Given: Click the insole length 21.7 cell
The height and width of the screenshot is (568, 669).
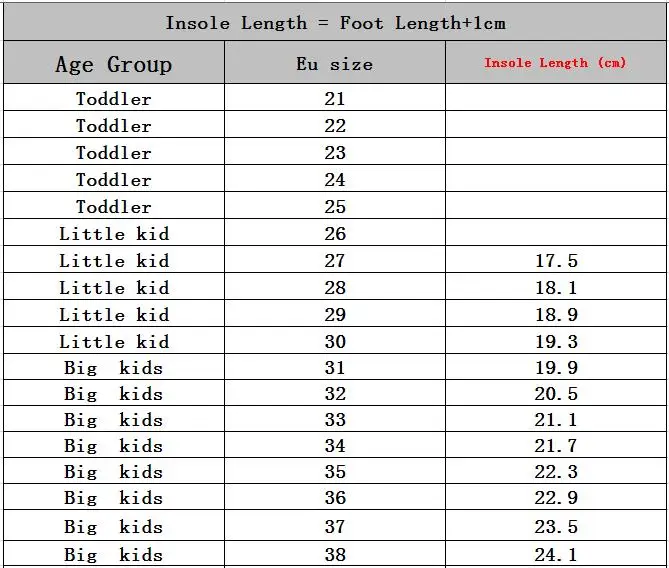Looking at the screenshot, I should point(556,446).
